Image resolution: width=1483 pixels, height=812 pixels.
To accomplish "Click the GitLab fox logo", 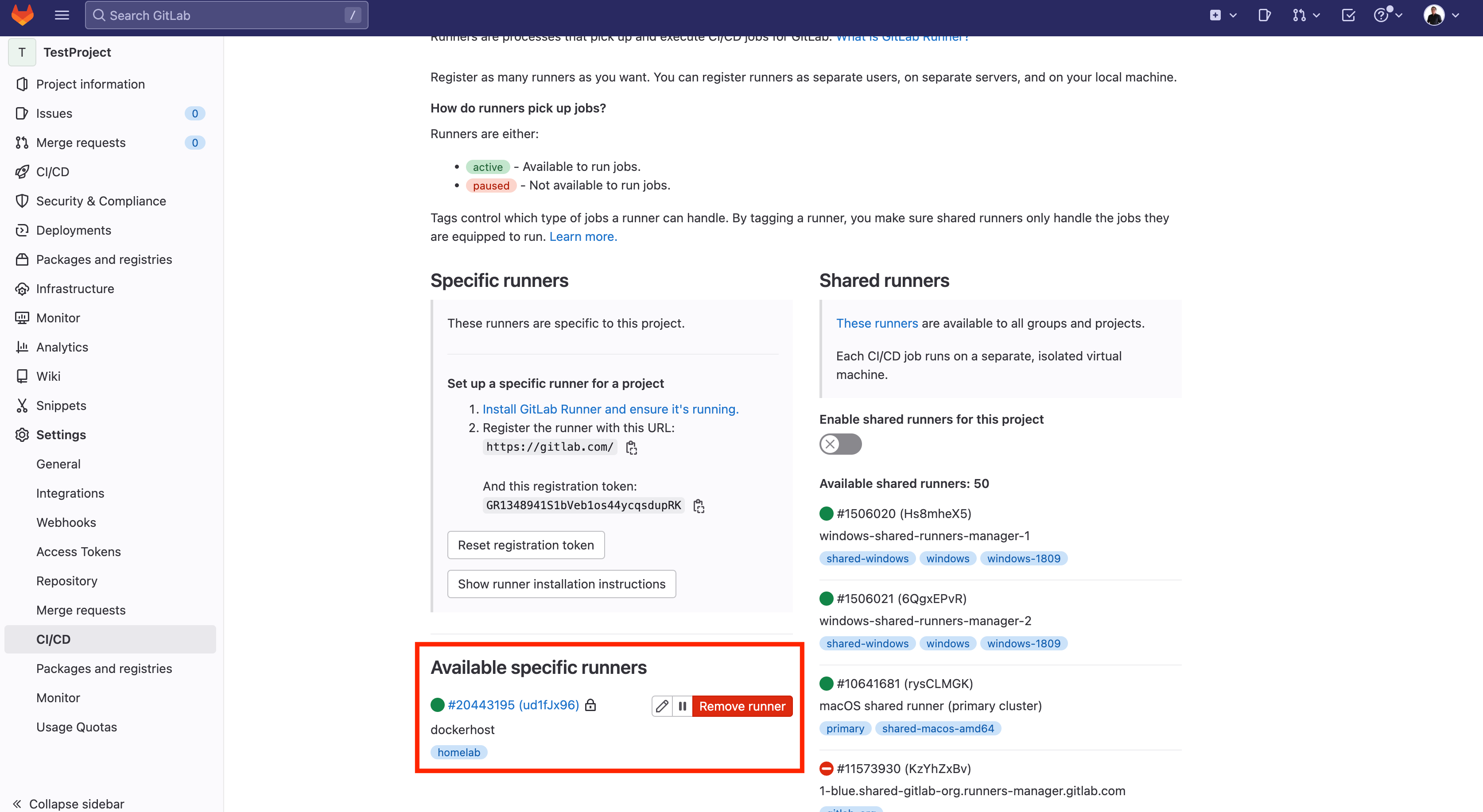I will [x=23, y=15].
